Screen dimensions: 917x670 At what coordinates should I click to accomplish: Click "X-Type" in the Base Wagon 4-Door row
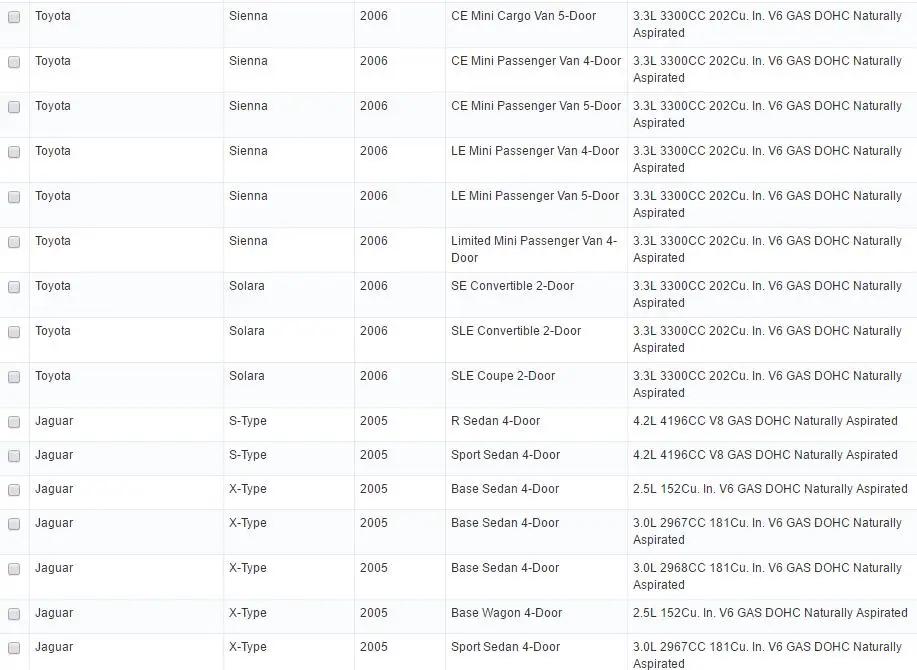coord(248,613)
